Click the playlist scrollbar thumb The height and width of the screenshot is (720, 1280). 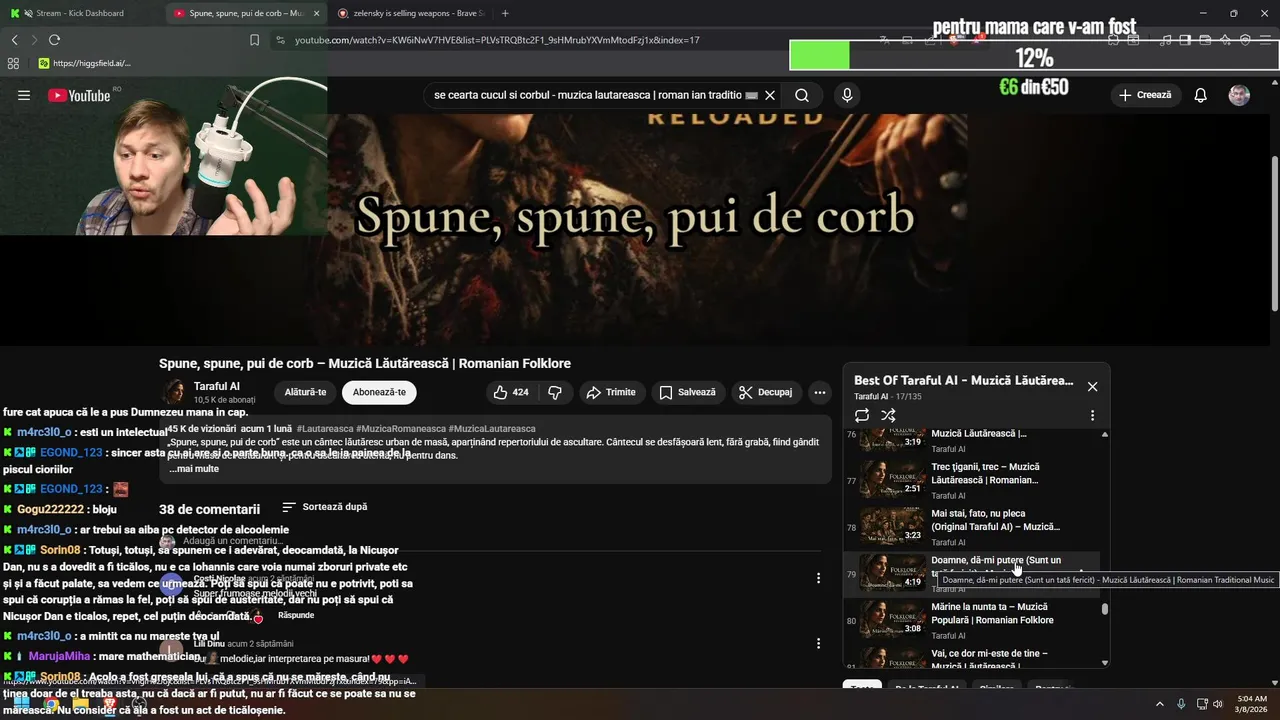click(1105, 608)
